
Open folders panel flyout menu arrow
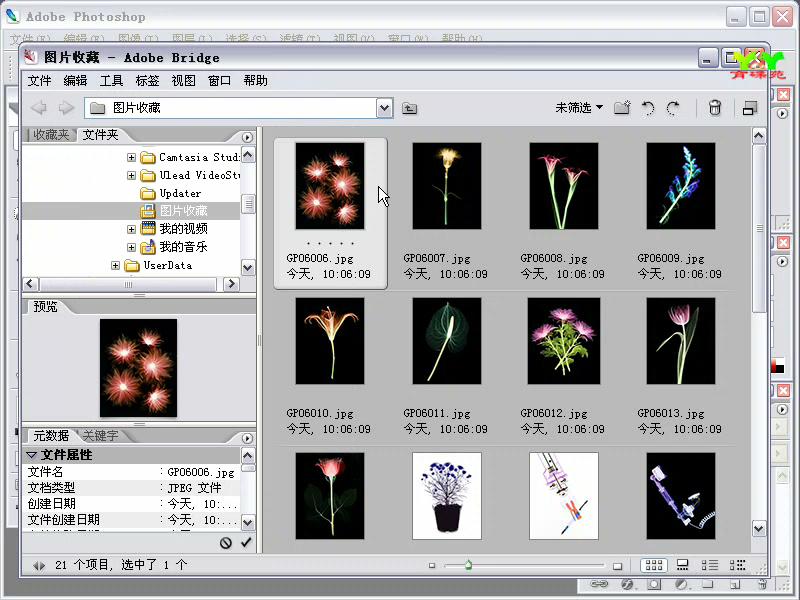247,137
